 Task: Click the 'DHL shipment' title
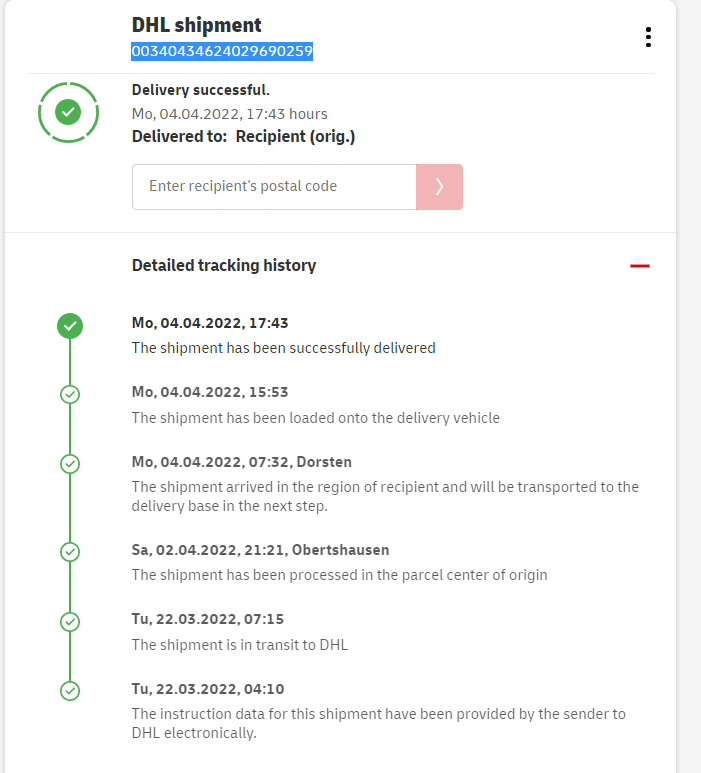[x=196, y=26]
